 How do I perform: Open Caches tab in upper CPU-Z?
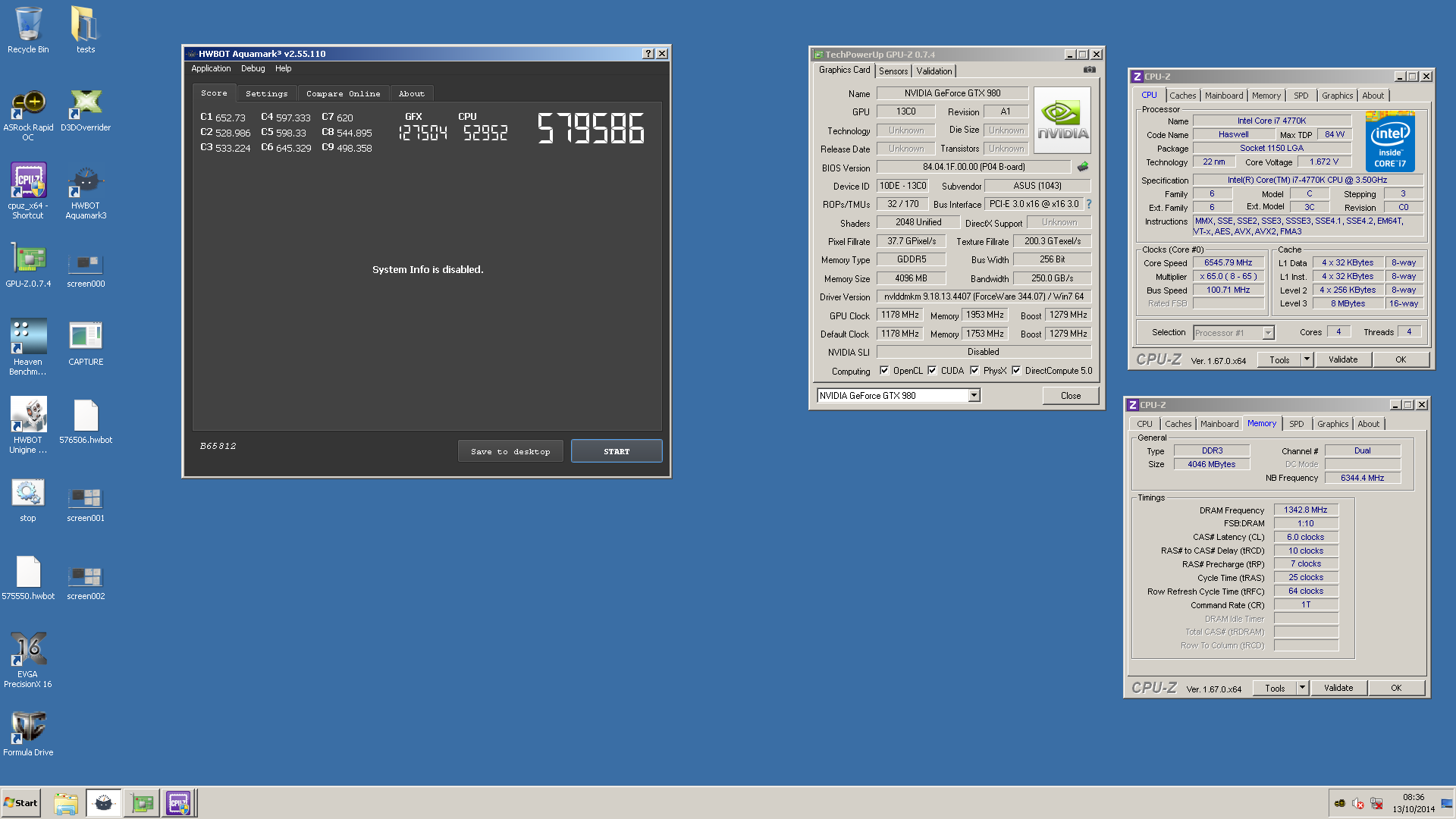pos(1182,96)
